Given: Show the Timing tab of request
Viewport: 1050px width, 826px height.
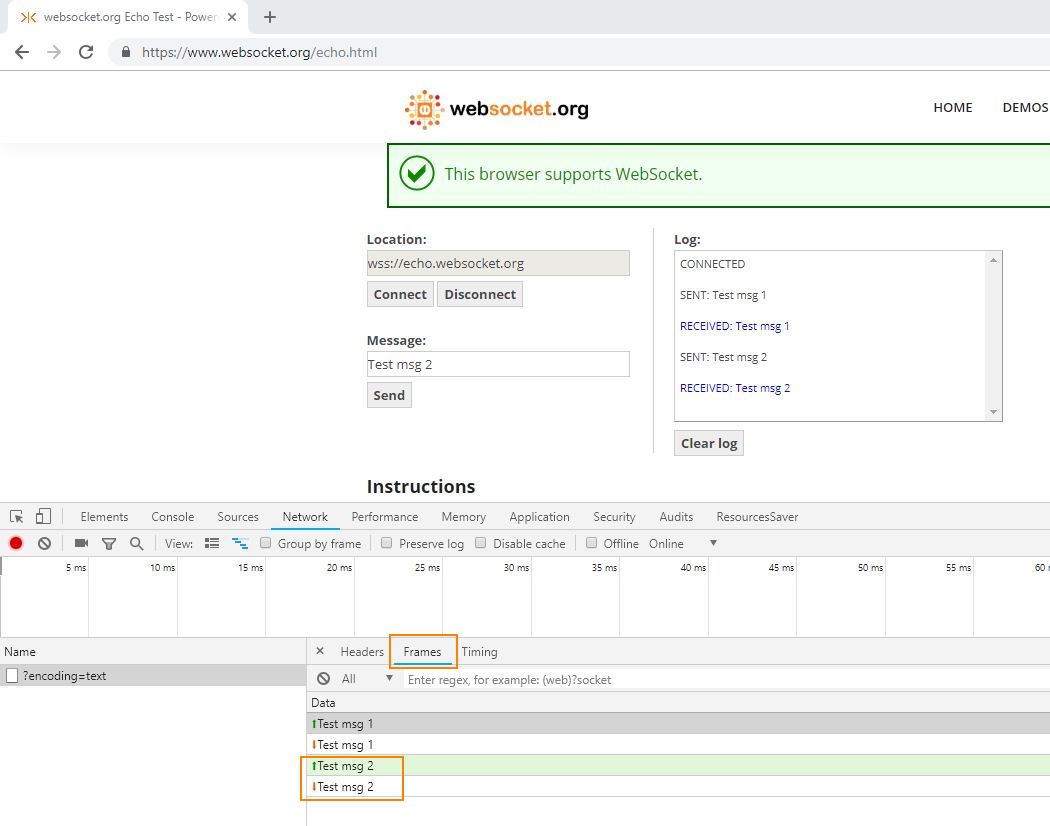Looking at the screenshot, I should click(x=479, y=652).
